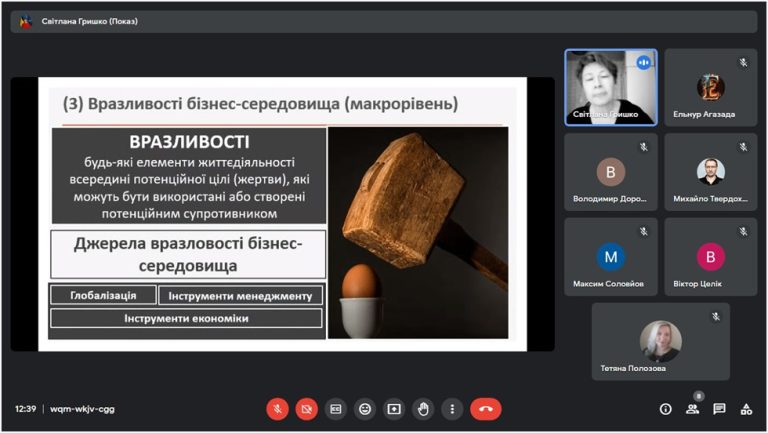
Task: Toggle closed captions
Action: coord(336,409)
